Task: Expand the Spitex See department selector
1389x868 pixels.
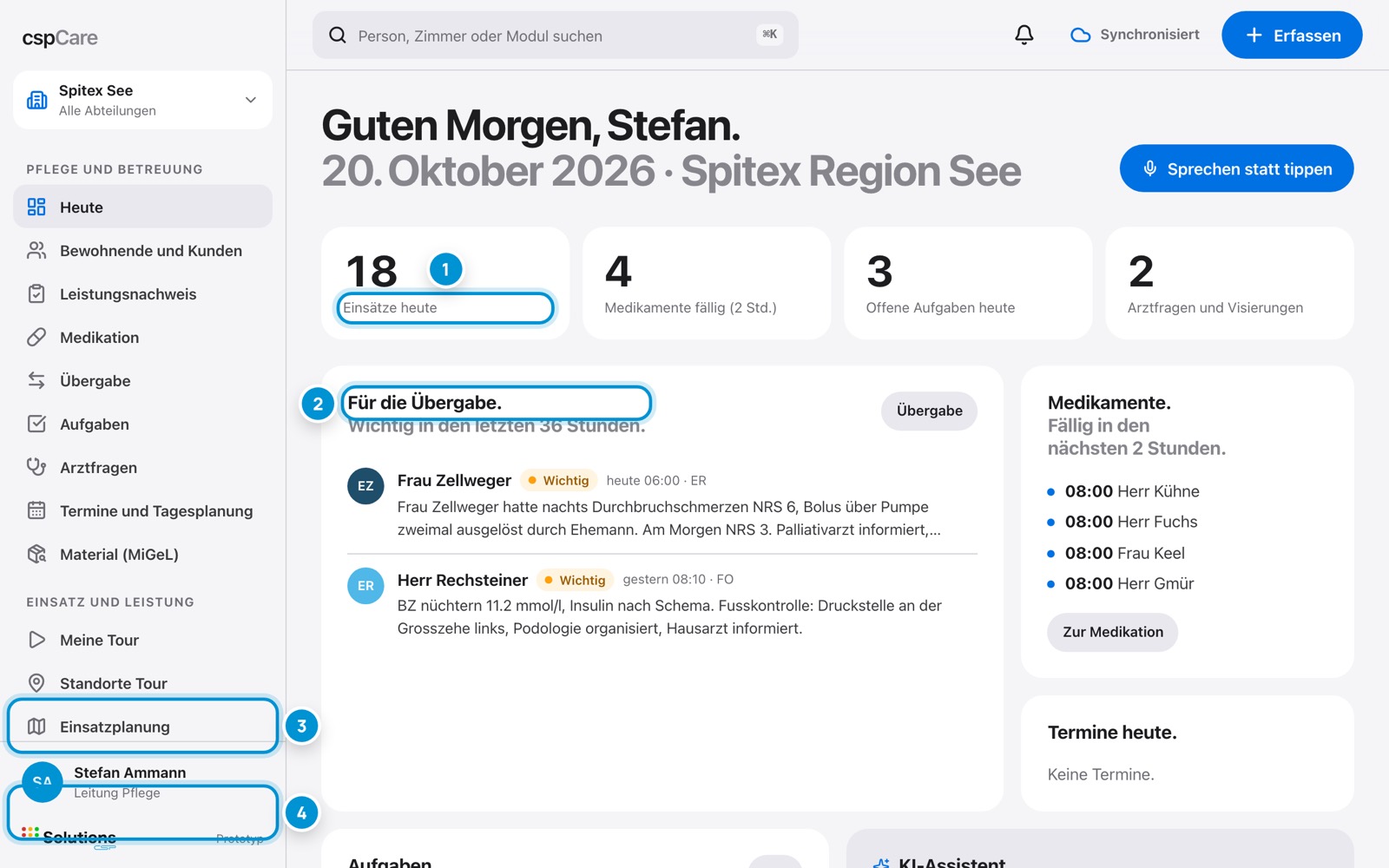Action: pos(142,100)
